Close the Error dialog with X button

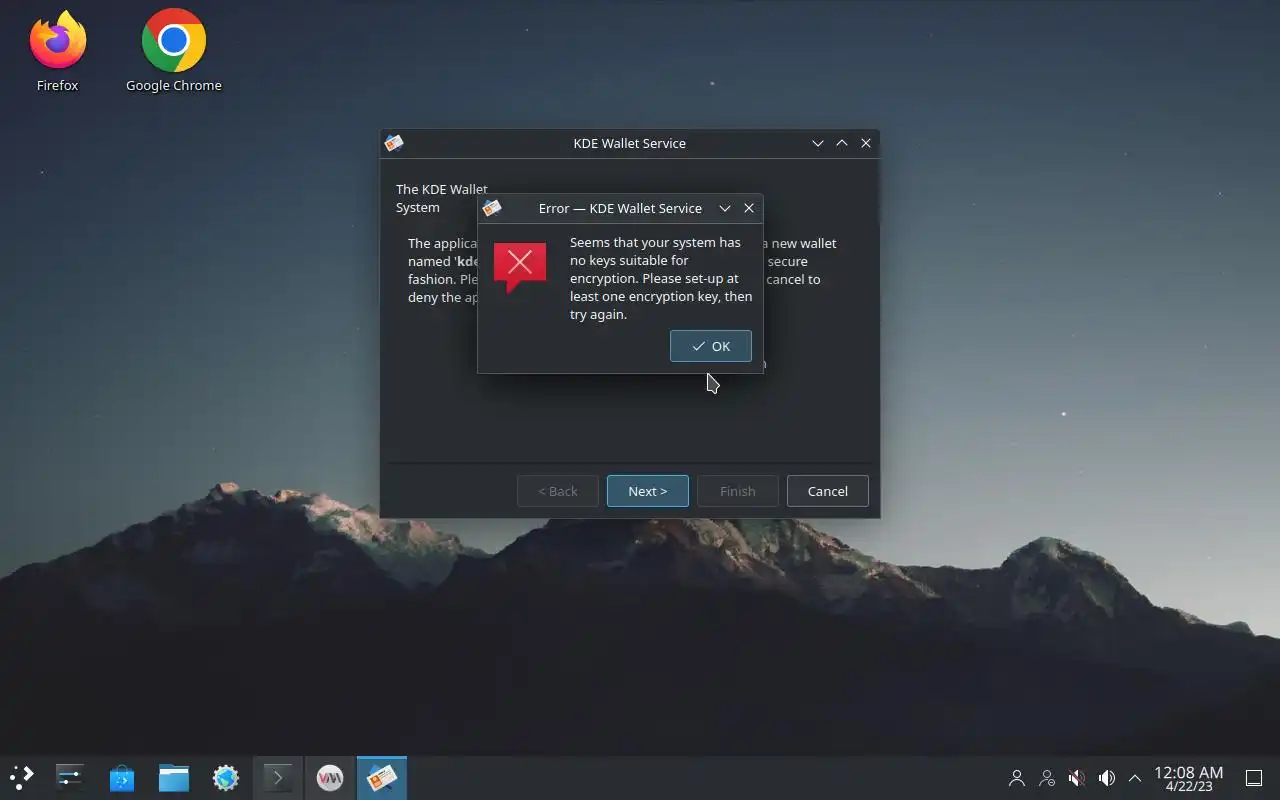[x=749, y=208]
